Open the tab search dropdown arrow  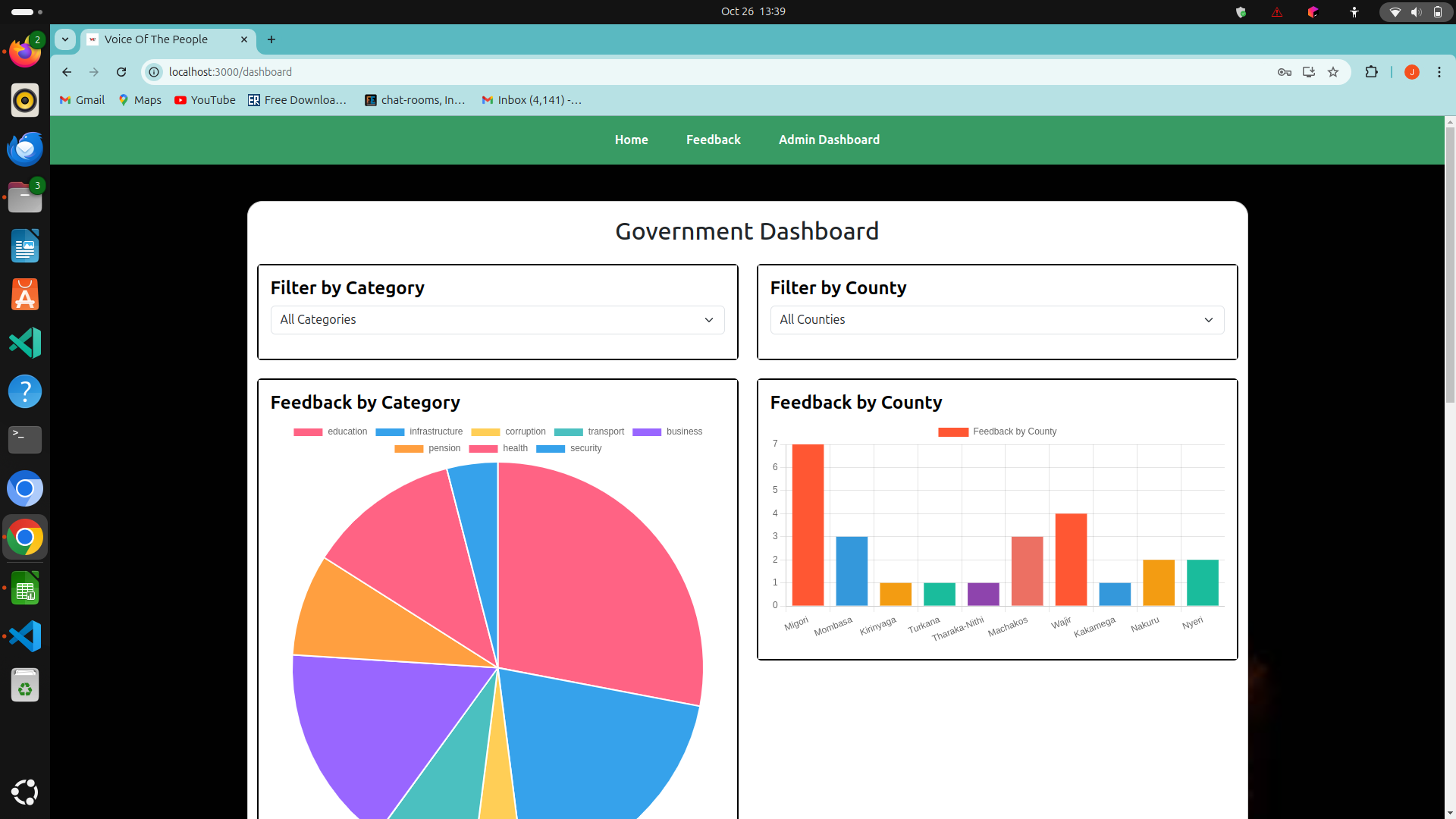(x=65, y=39)
